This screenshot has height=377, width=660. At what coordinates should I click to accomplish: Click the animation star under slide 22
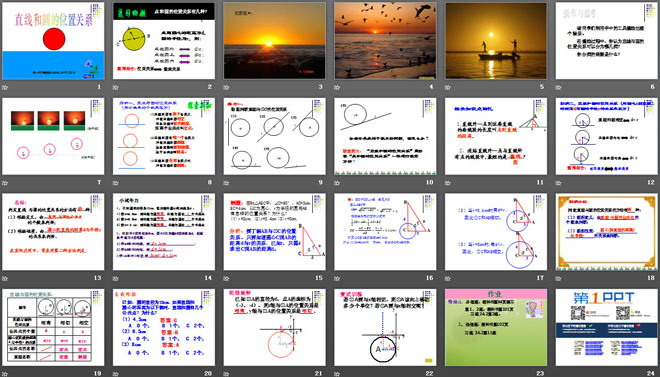point(337,373)
